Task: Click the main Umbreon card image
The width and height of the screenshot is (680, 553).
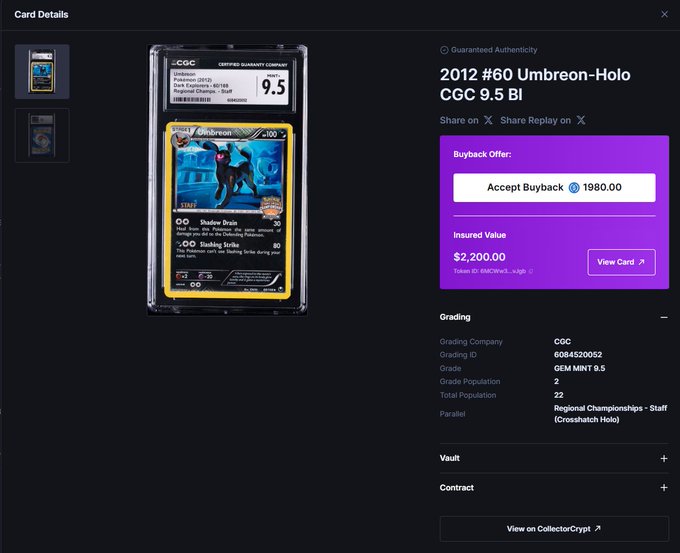Action: [x=228, y=180]
